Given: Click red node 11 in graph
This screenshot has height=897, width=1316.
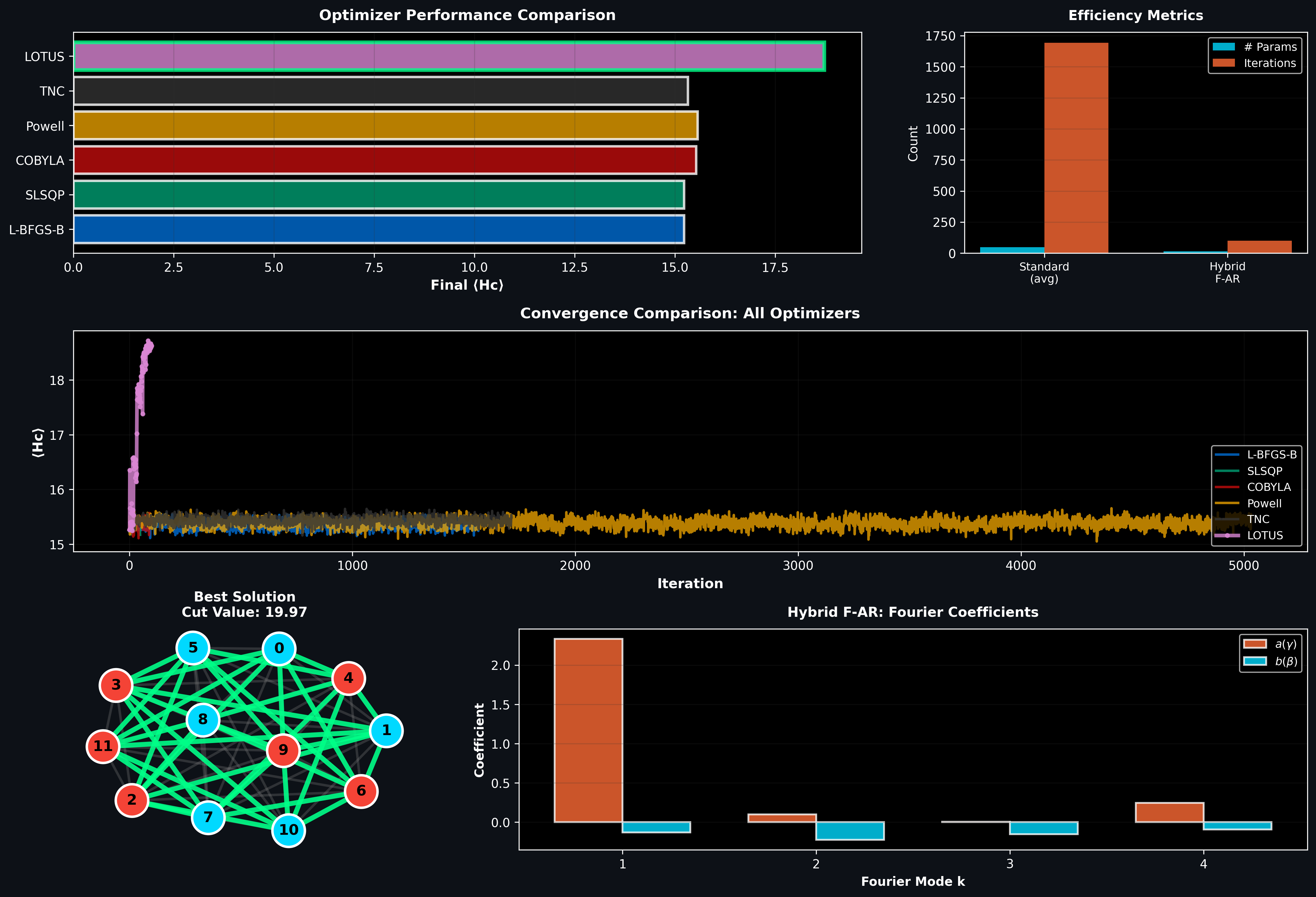Looking at the screenshot, I should point(103,746).
